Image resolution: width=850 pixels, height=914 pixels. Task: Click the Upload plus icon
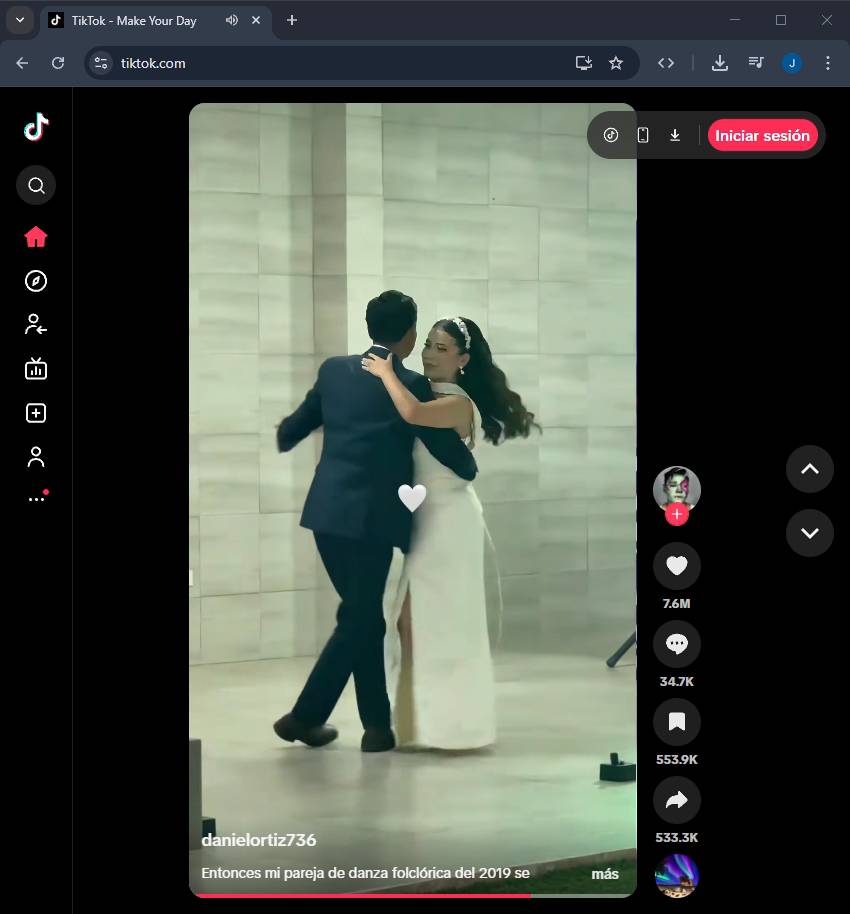[x=36, y=413]
